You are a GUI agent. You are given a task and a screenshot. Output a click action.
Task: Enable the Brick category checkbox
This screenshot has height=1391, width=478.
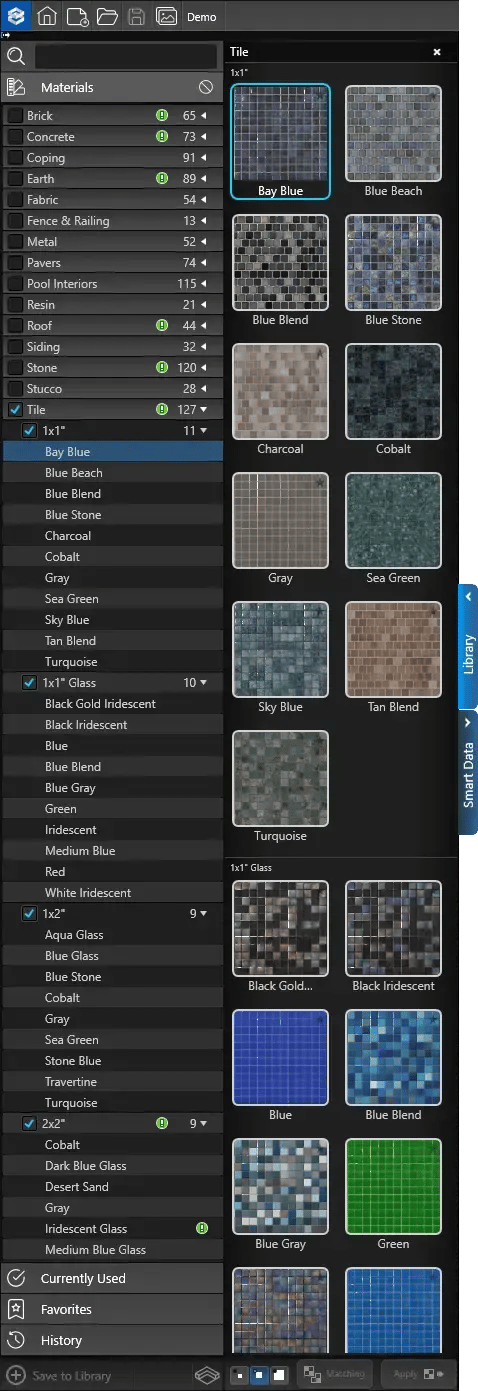point(15,115)
